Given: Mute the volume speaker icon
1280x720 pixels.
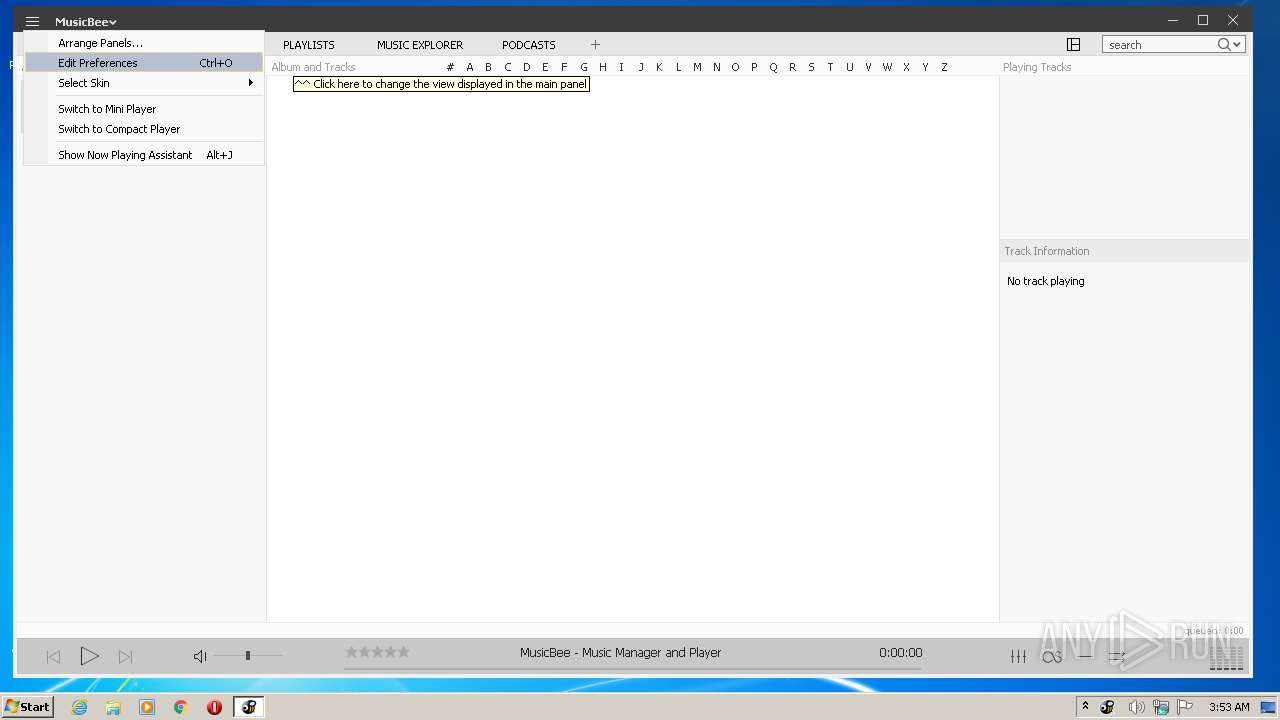Looking at the screenshot, I should point(200,656).
